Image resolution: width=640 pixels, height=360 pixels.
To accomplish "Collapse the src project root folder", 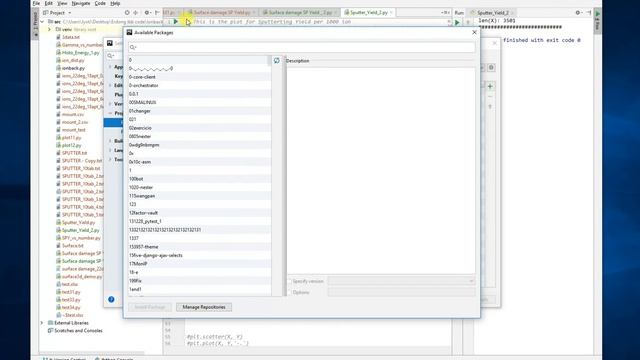I will pos(42,22).
